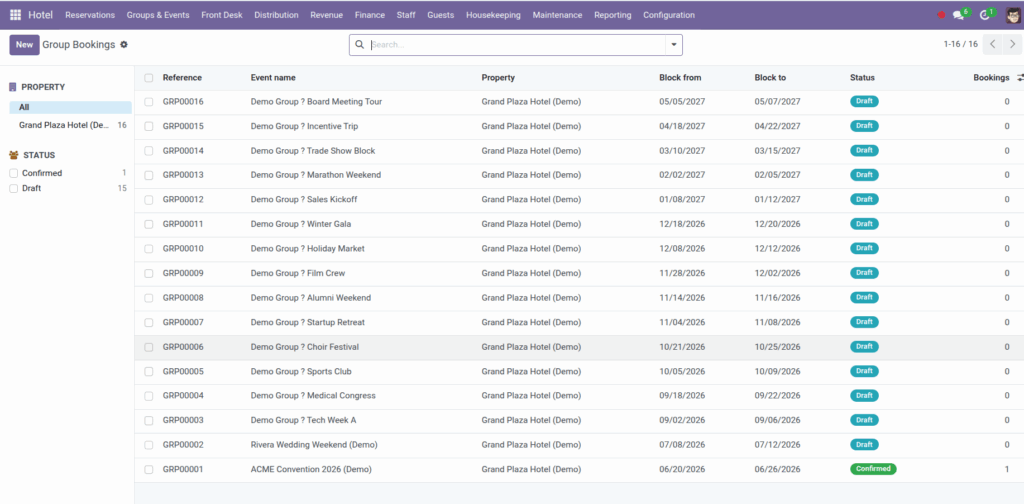Viewport: 1024px width, 504px height.
Task: Click the 1-16 / 16 pager counter
Action: [961, 44]
